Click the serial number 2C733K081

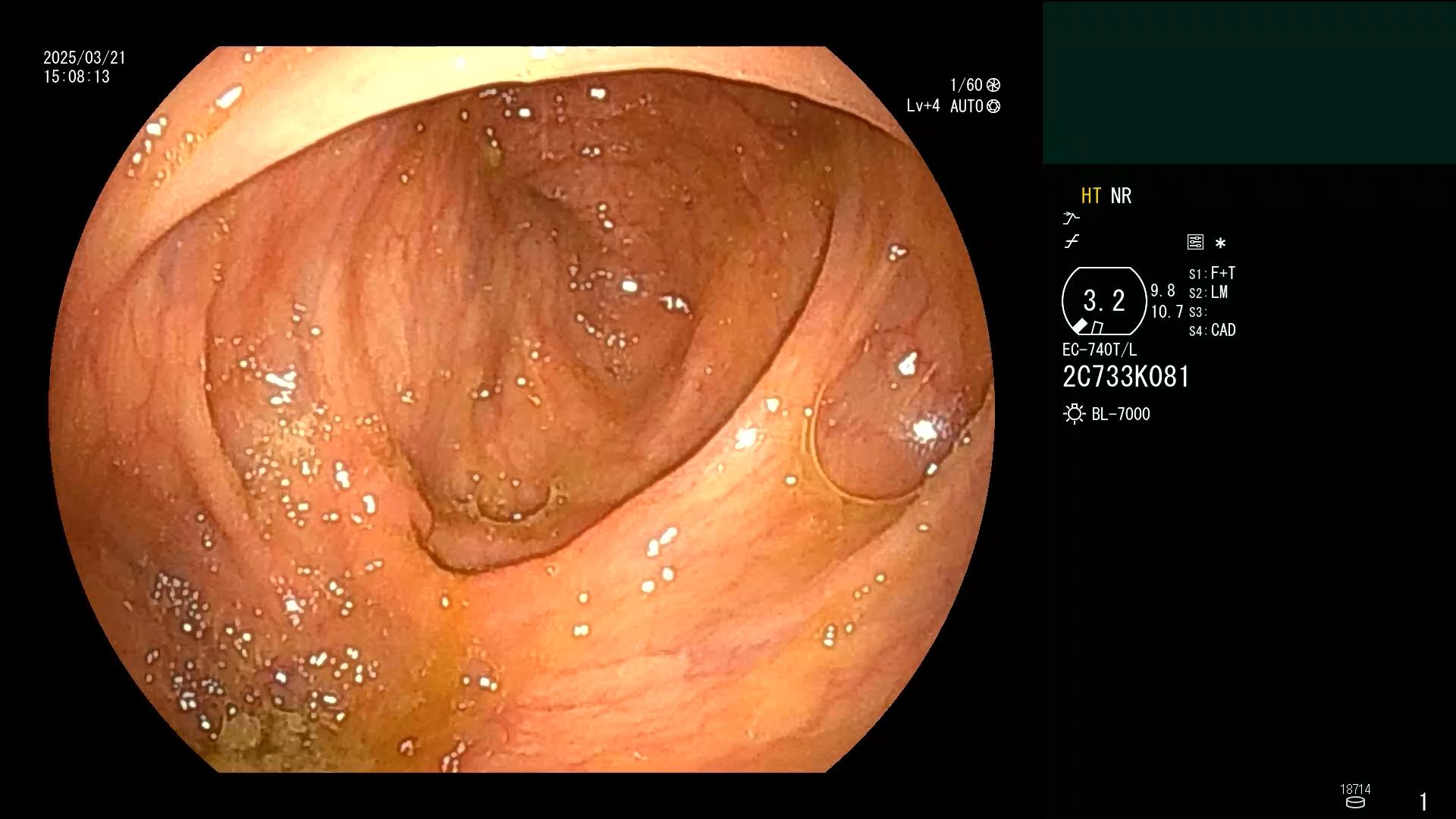[1126, 377]
